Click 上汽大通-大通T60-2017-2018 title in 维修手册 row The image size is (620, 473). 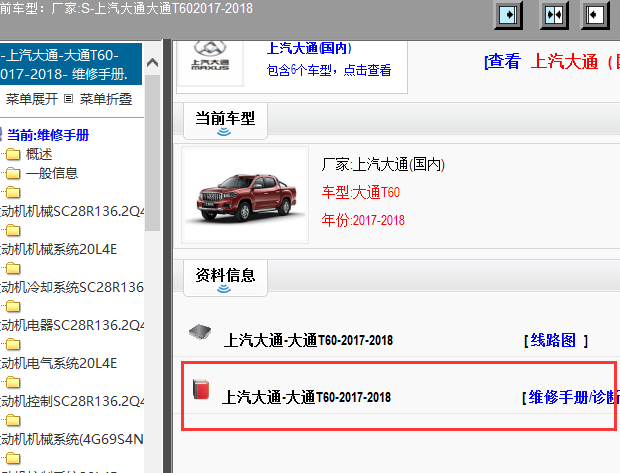(x=306, y=397)
